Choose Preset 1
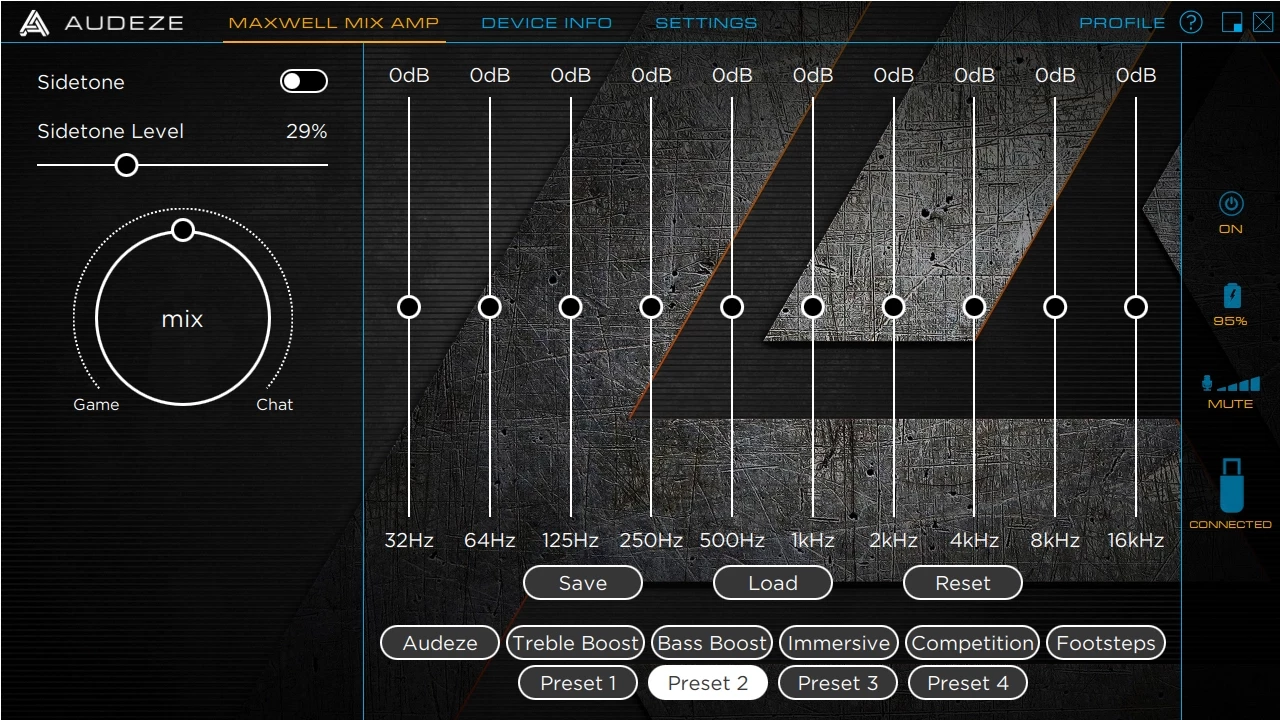Image resolution: width=1280 pixels, height=720 pixels. (578, 683)
